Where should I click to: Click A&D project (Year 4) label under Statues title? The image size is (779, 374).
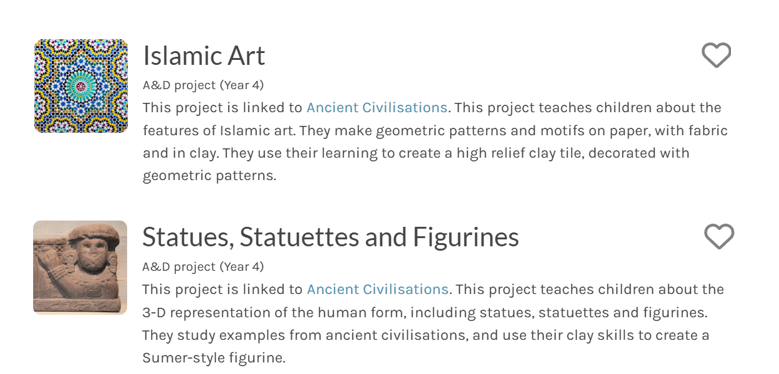(x=203, y=267)
